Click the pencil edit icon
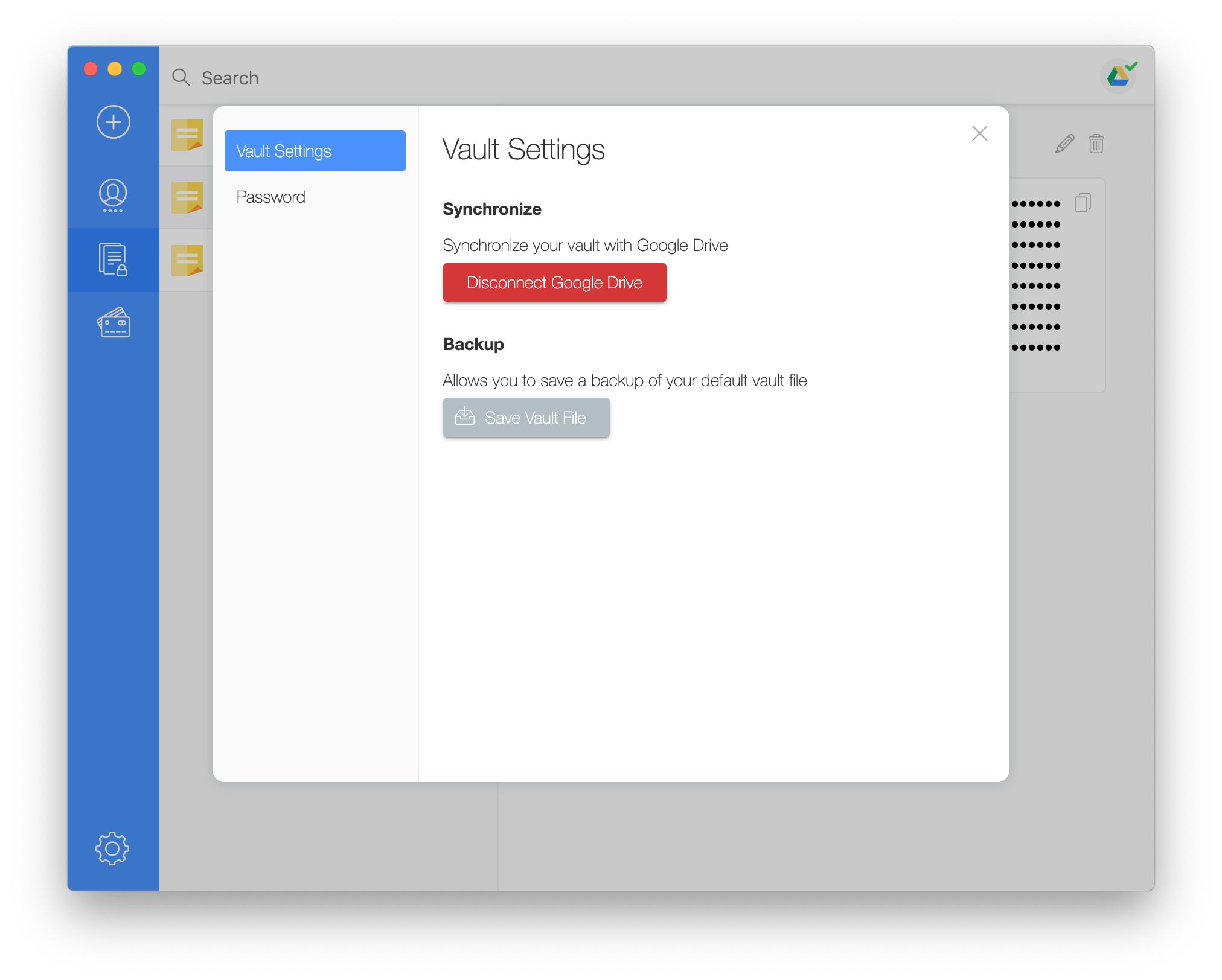This screenshot has height=980, width=1222. [1064, 144]
